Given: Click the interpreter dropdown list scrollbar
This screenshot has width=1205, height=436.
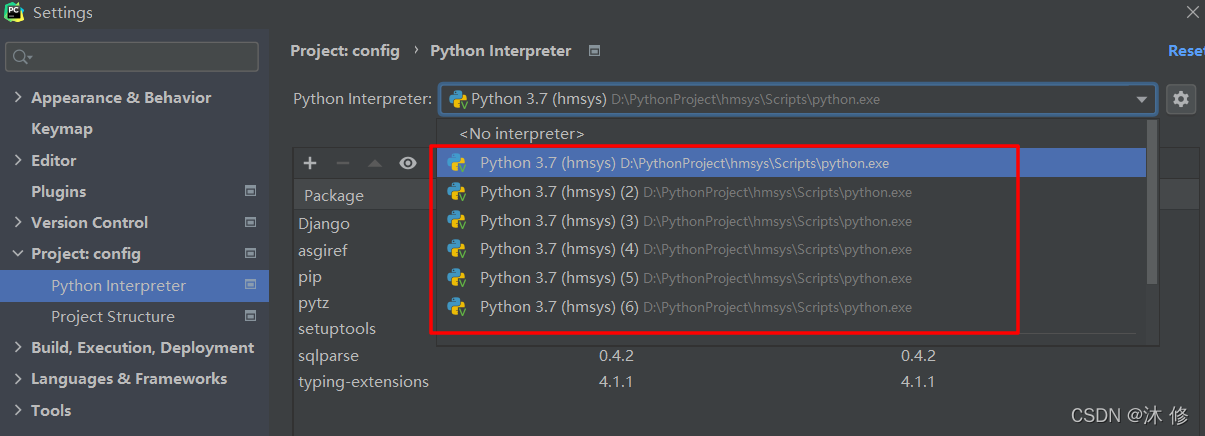Looking at the screenshot, I should [x=1152, y=203].
